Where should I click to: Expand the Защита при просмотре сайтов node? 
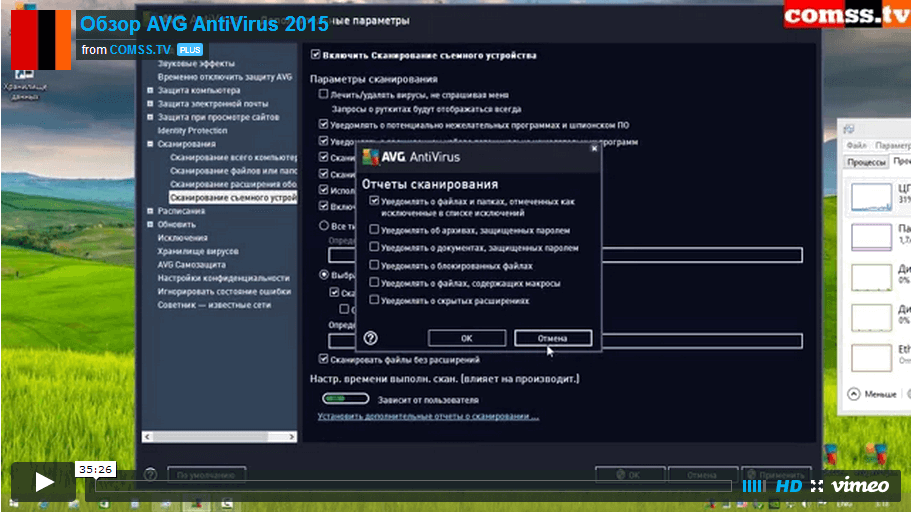pos(150,117)
